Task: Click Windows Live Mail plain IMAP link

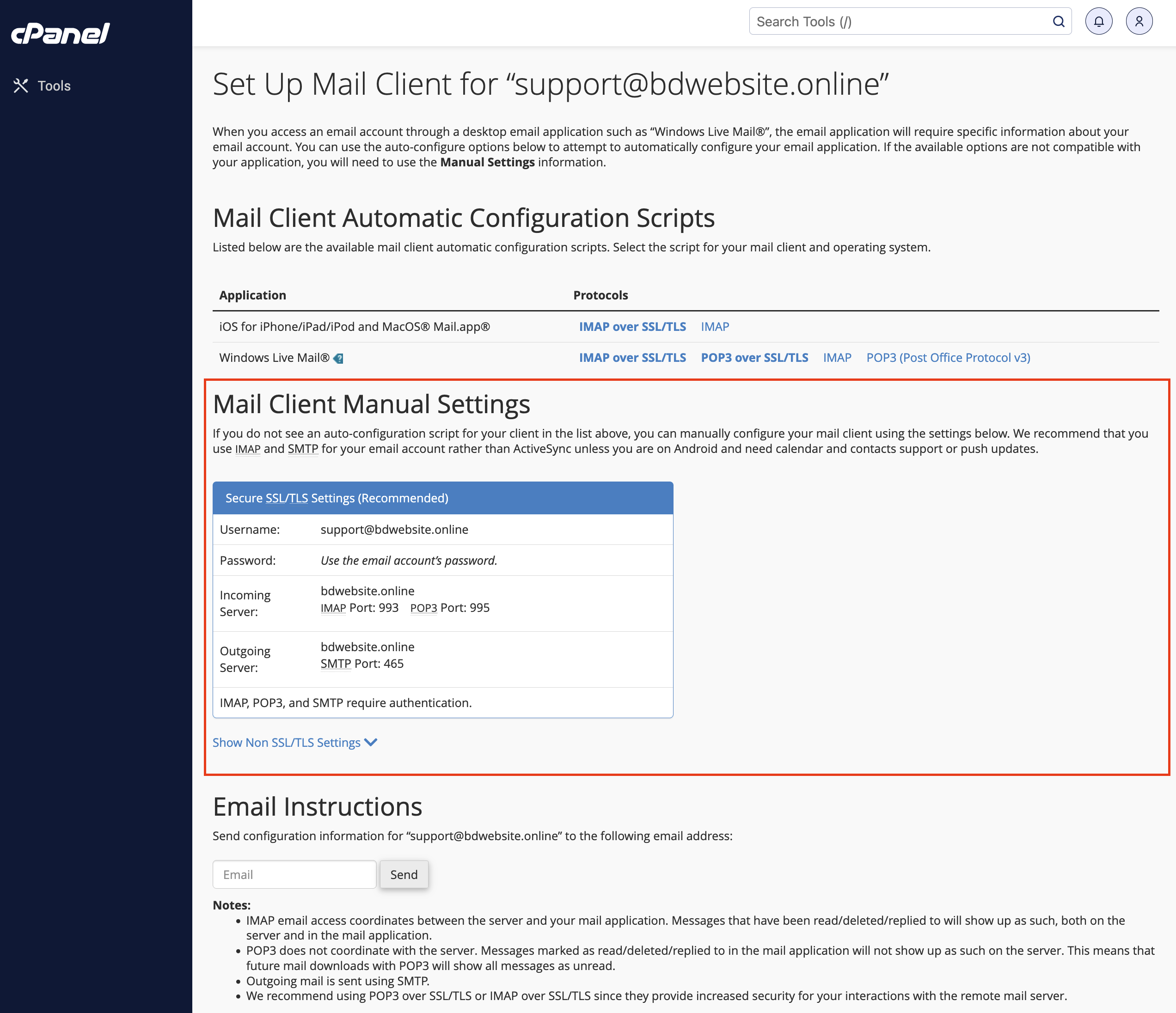Action: tap(837, 358)
